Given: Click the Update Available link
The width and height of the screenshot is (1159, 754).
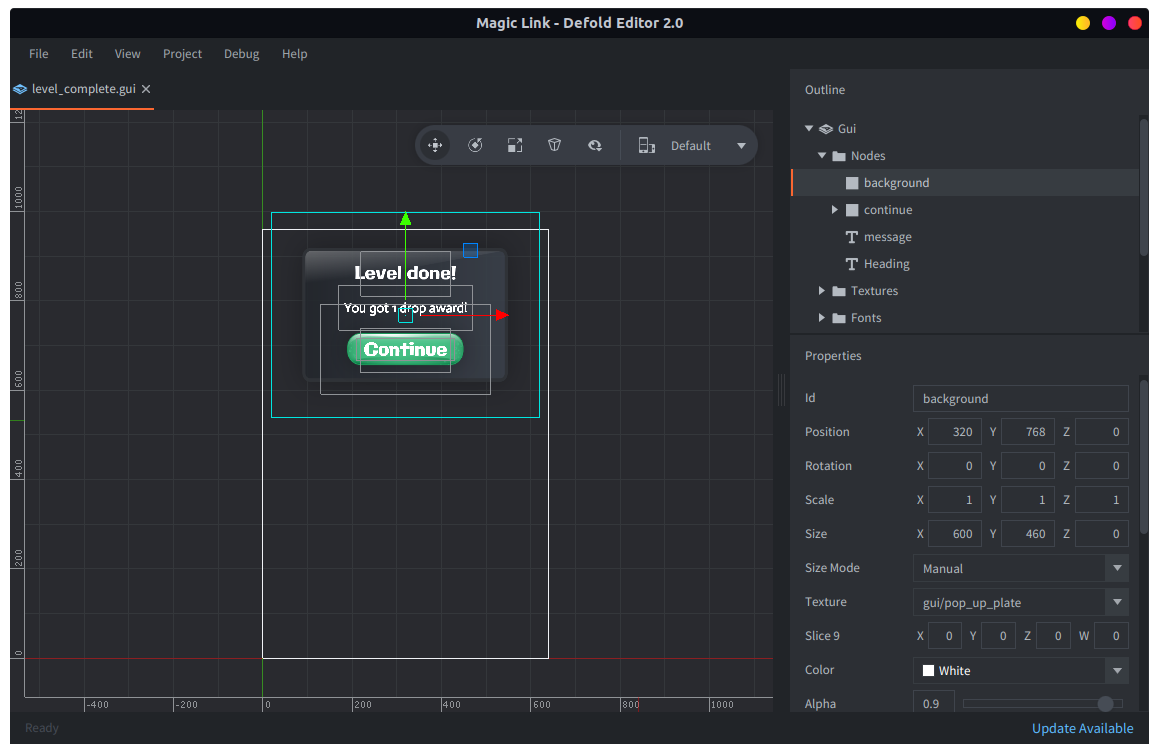Looking at the screenshot, I should click(1082, 728).
